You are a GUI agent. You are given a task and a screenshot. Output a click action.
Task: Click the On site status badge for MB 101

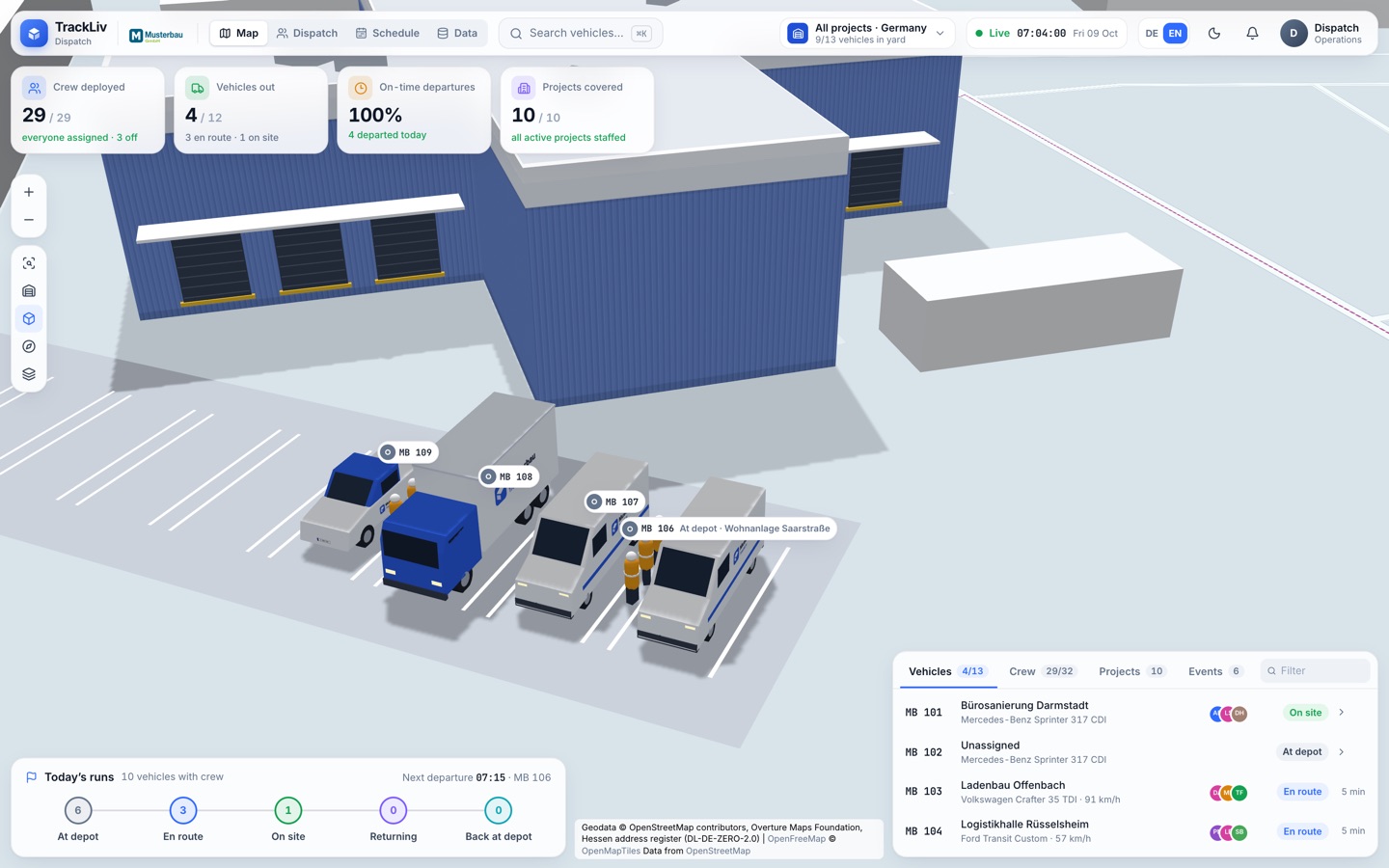click(1305, 713)
